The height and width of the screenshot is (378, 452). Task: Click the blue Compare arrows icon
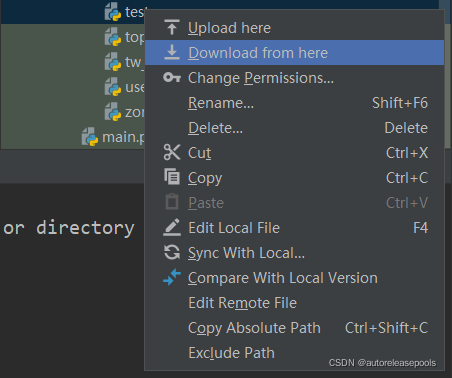click(172, 277)
